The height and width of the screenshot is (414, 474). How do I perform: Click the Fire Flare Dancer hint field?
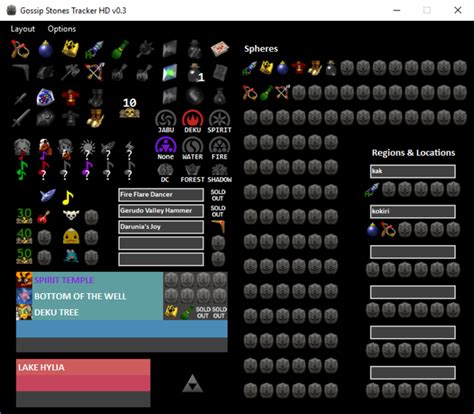(x=161, y=195)
